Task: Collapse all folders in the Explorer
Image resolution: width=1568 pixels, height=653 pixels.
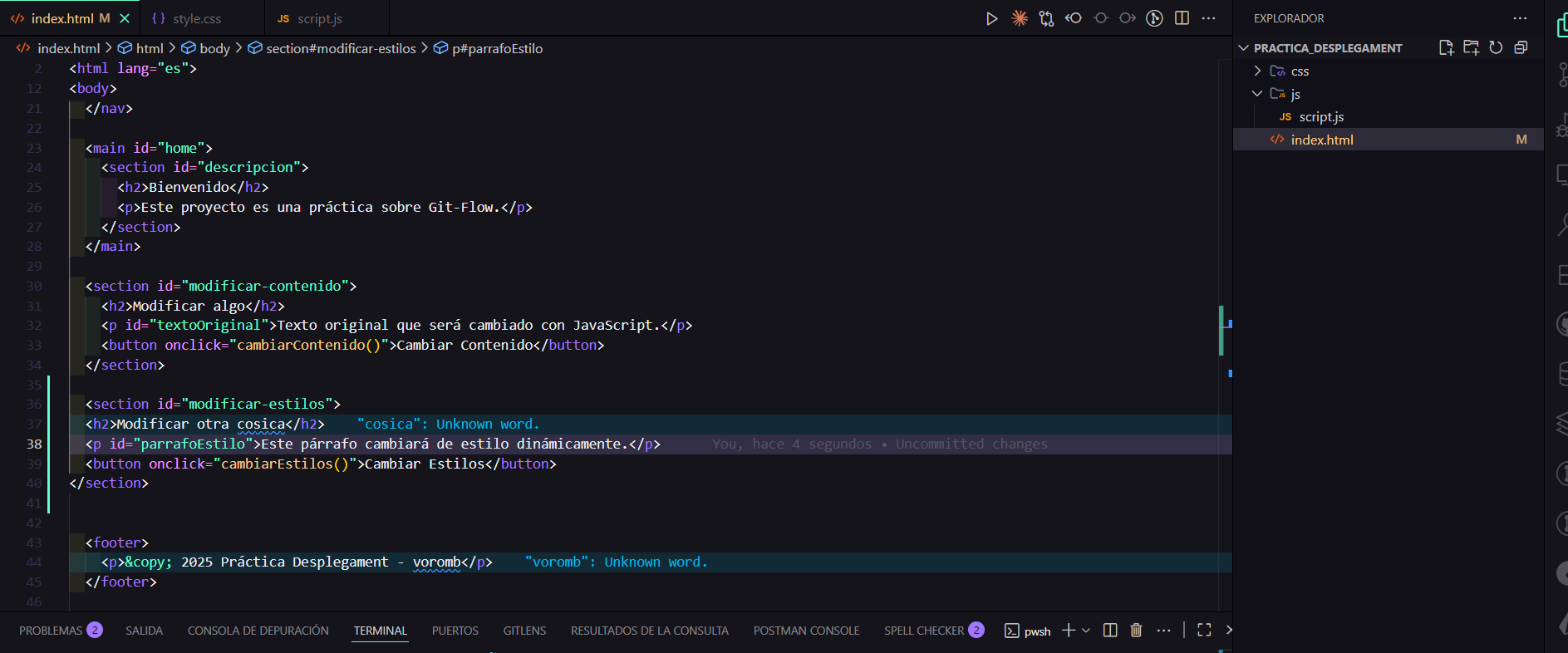Action: pos(1521,47)
